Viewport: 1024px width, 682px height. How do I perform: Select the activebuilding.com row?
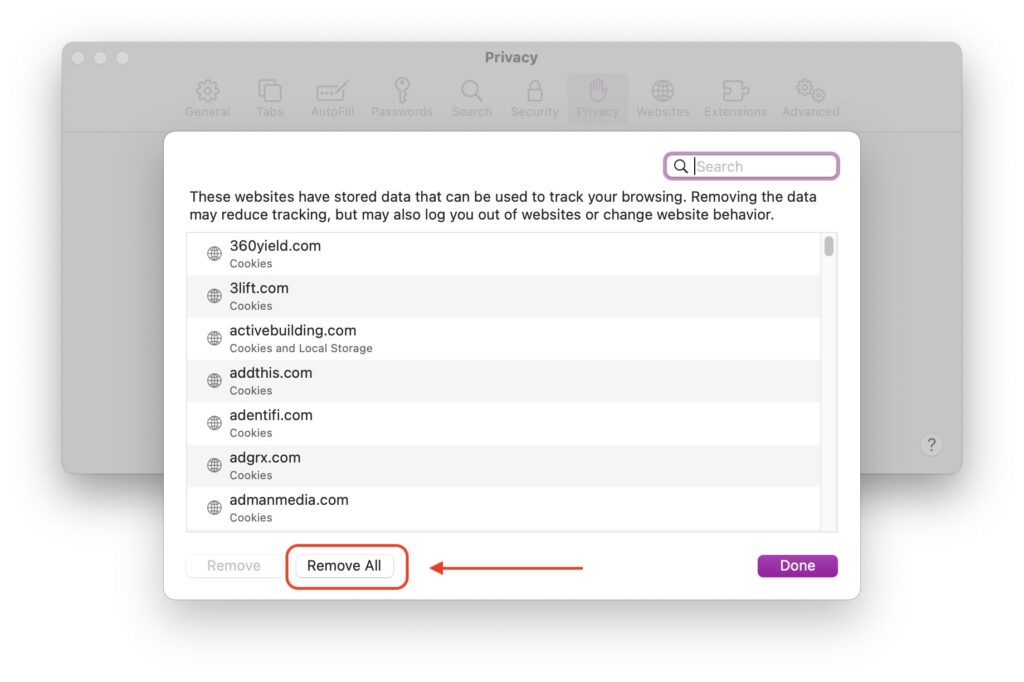coord(503,338)
